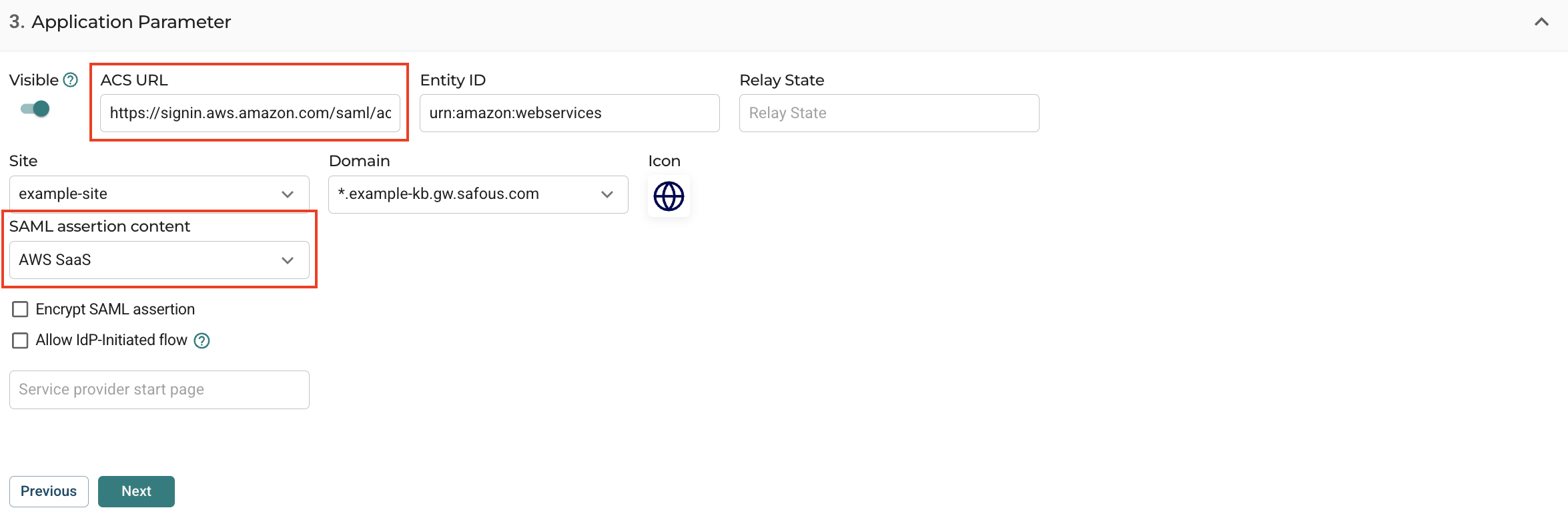
Task: Open the Domain dropdown
Action: [x=478, y=194]
